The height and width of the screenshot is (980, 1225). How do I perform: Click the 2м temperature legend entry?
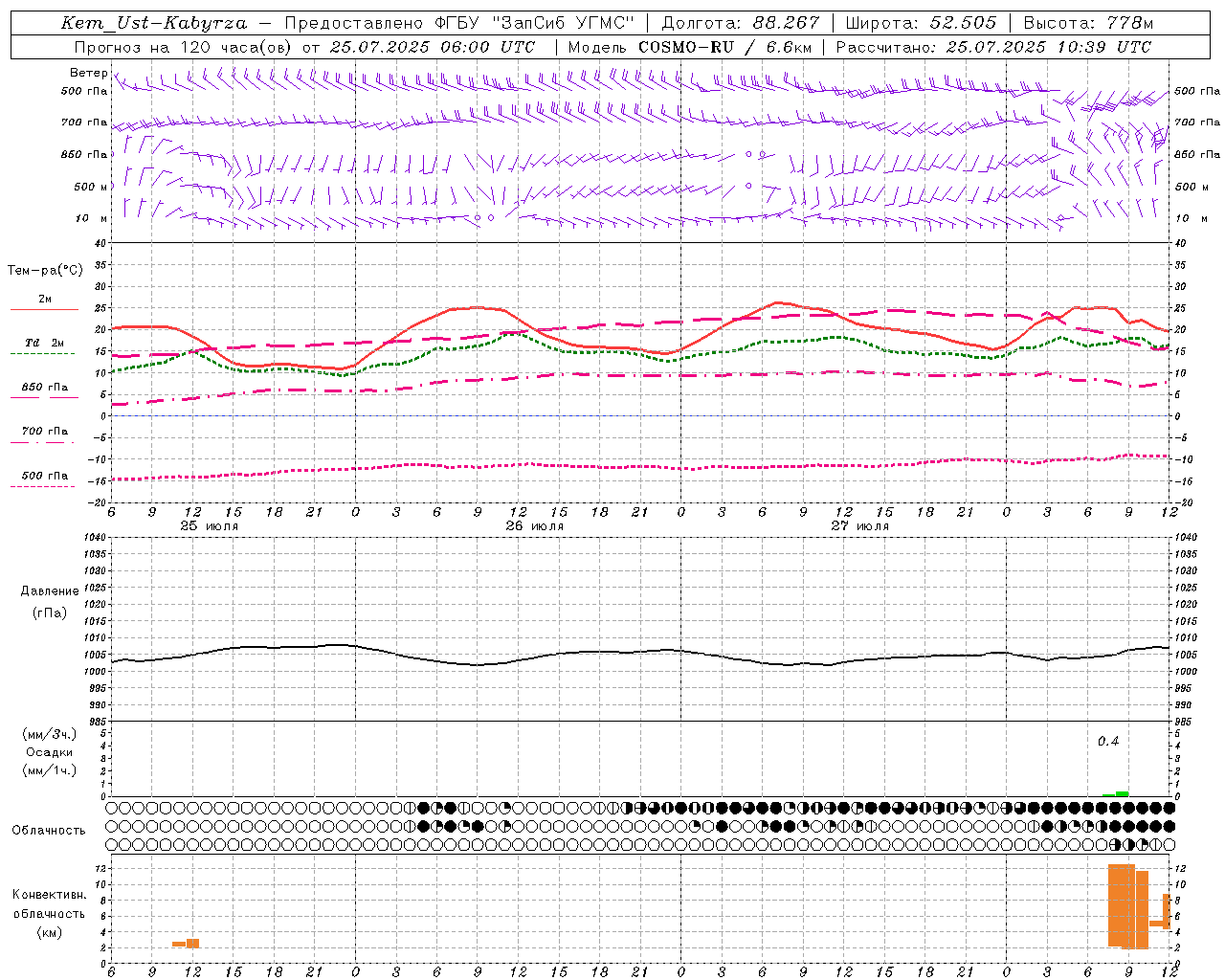44,300
